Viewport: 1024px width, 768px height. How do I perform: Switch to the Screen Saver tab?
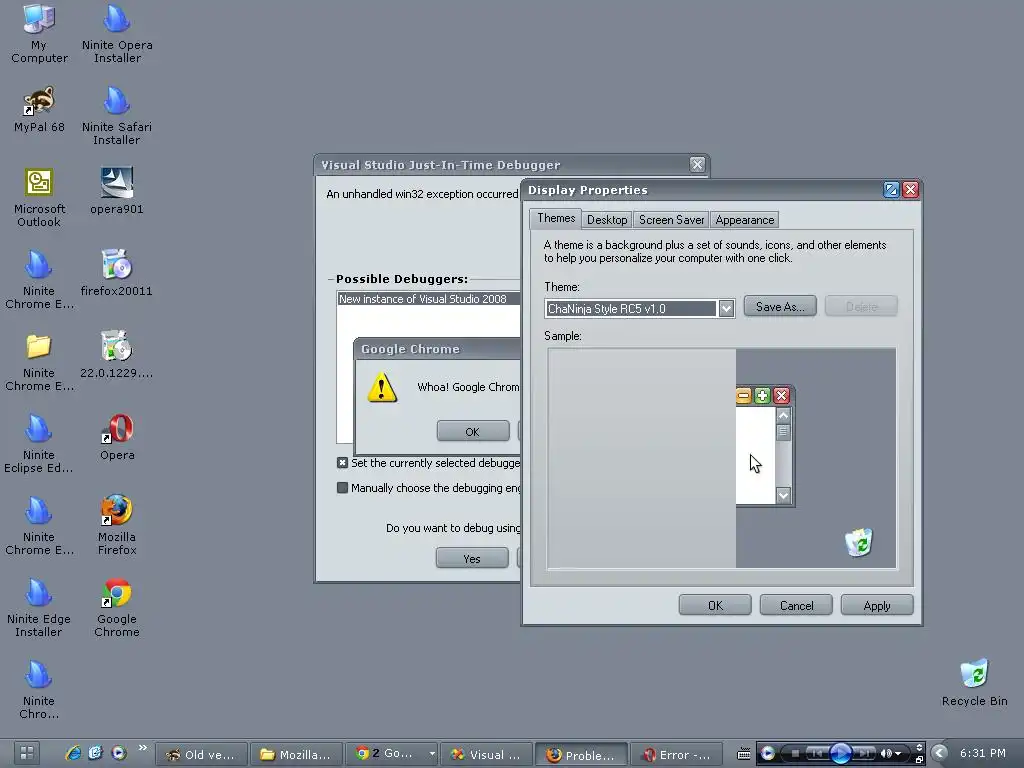(x=671, y=220)
